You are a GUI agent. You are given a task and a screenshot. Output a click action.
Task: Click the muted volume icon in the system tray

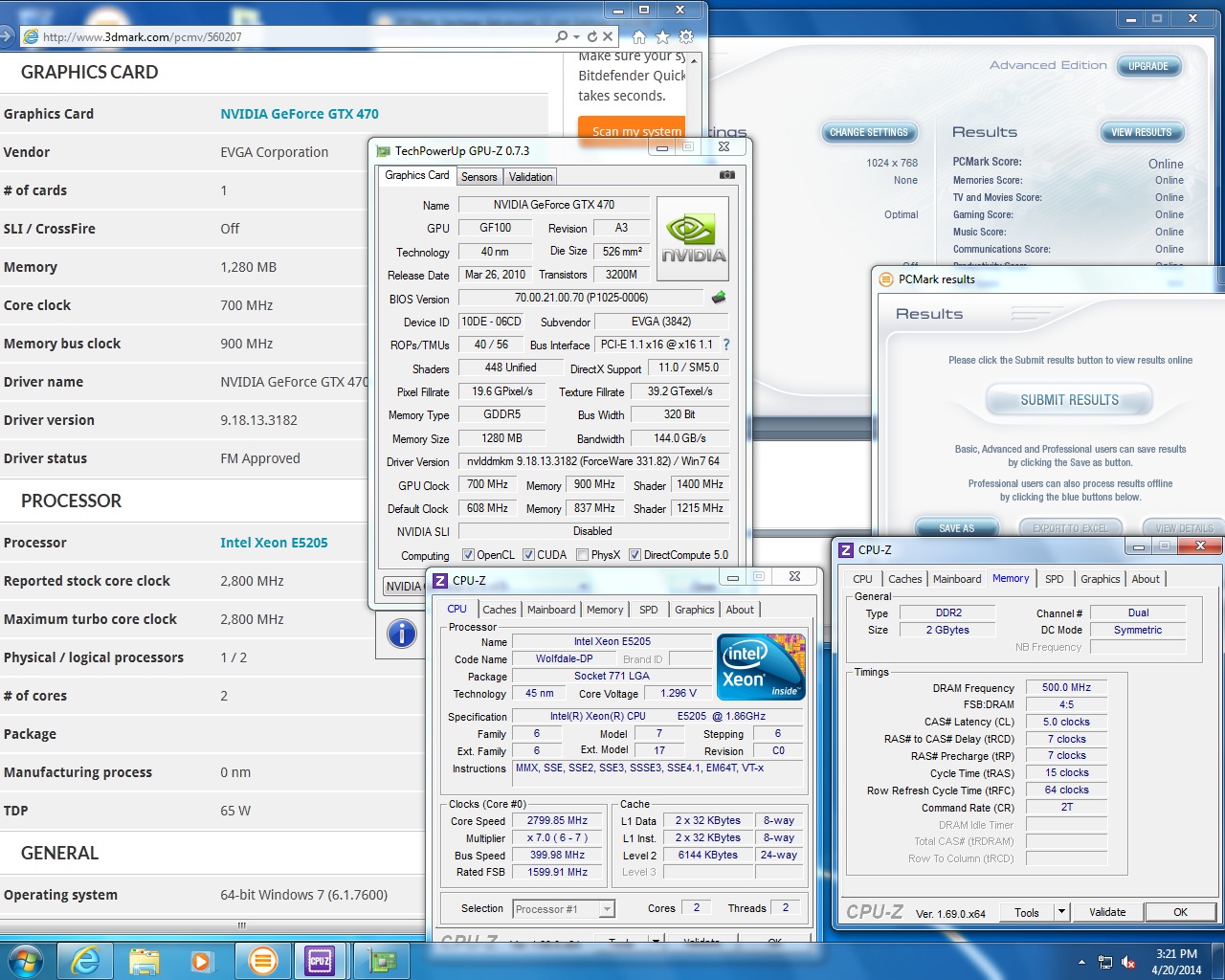point(1128,962)
